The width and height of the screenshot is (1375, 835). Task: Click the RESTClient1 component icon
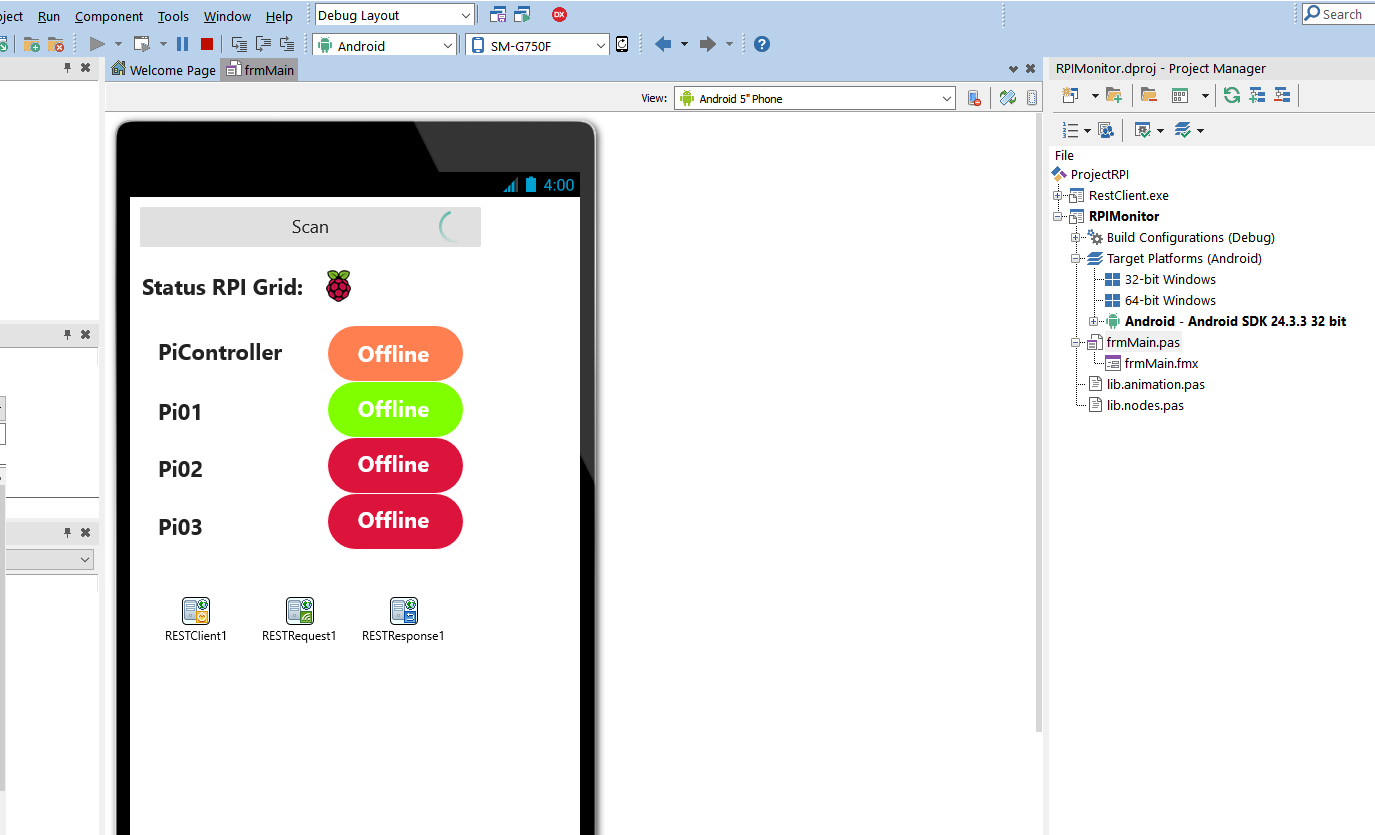pos(196,611)
